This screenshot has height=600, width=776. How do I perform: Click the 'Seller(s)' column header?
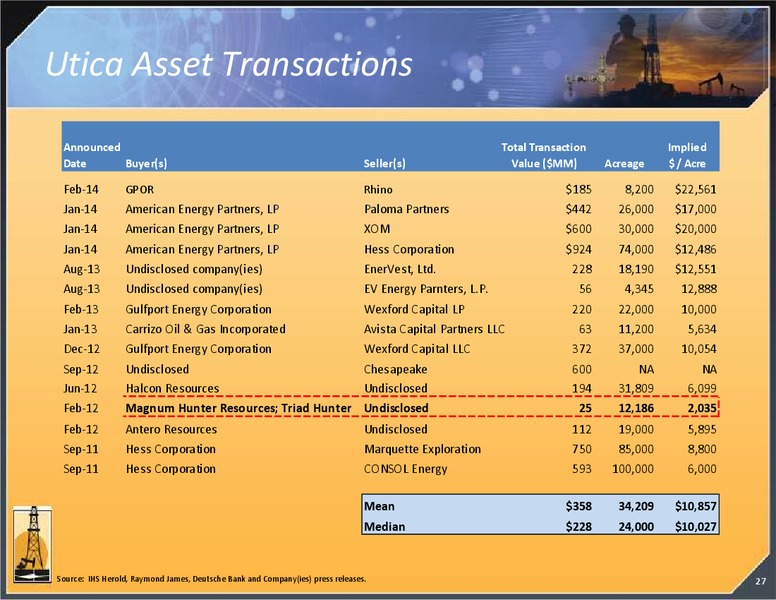(384, 163)
